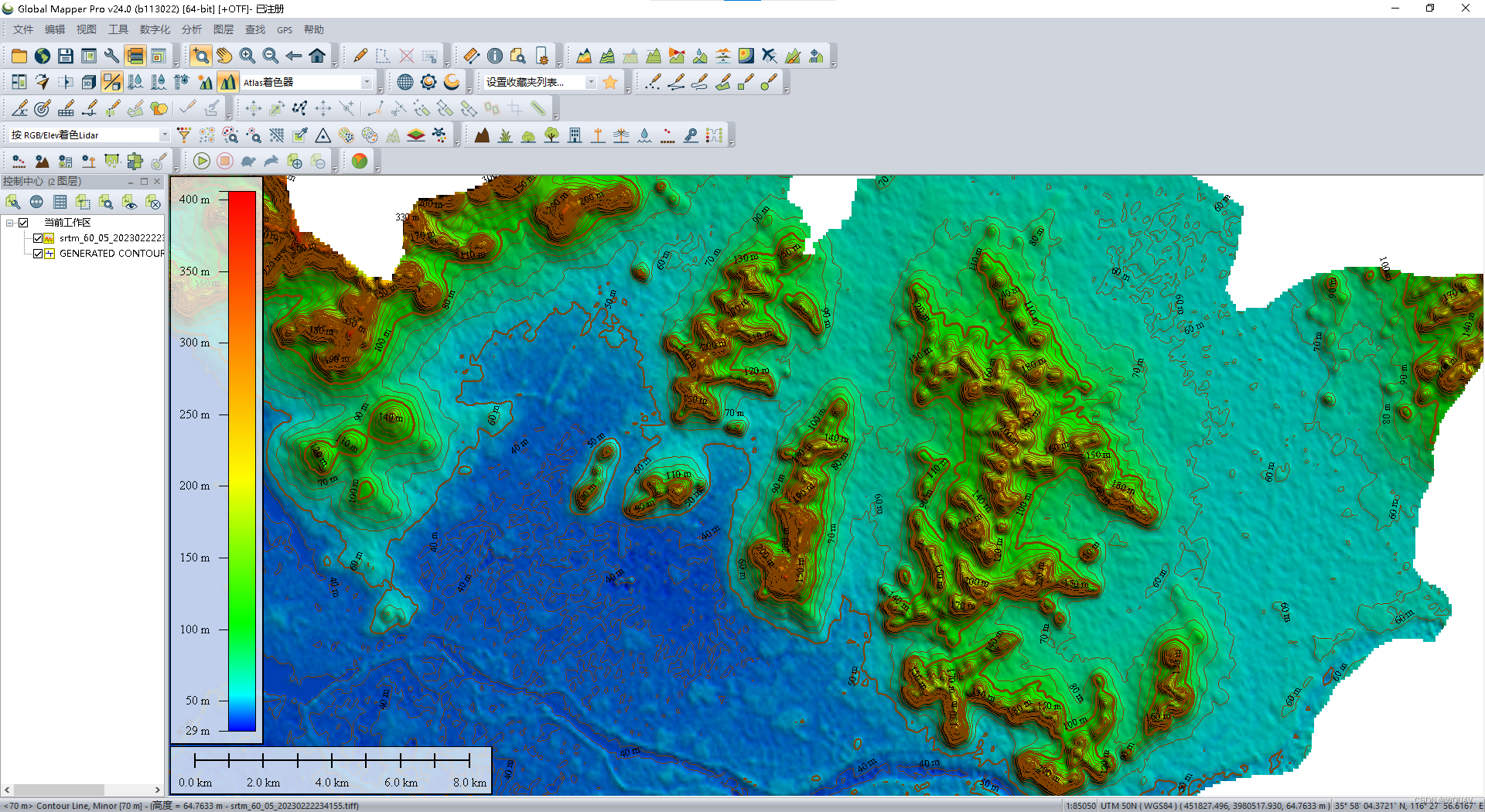The width and height of the screenshot is (1485, 812).
Task: Open the 文件 menu
Action: click(23, 29)
